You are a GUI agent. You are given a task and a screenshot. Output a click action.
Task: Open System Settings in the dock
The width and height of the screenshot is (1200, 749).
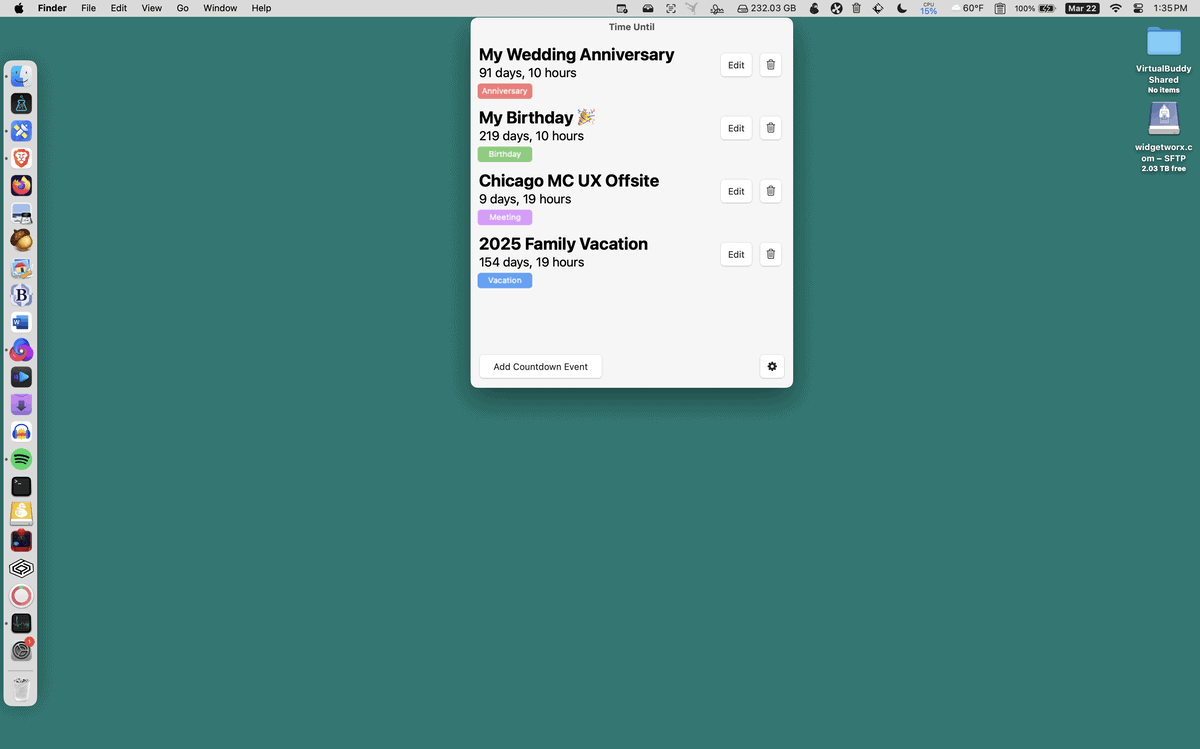21,651
